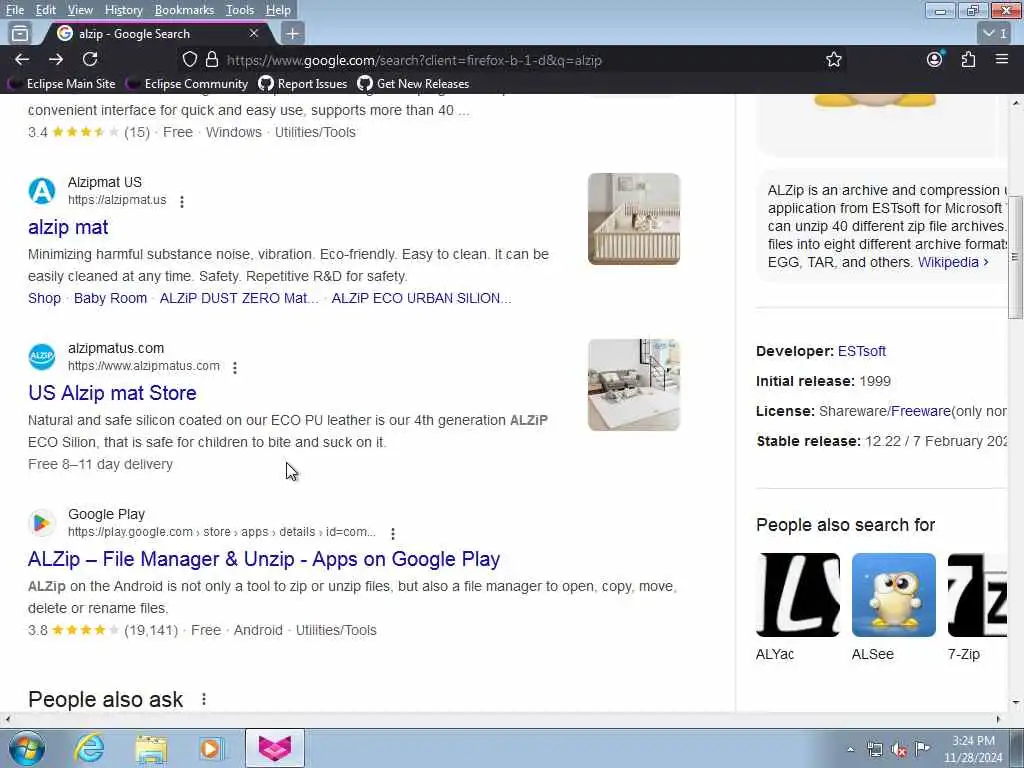Open ALZip File Manager Google Play result

click(x=264, y=559)
